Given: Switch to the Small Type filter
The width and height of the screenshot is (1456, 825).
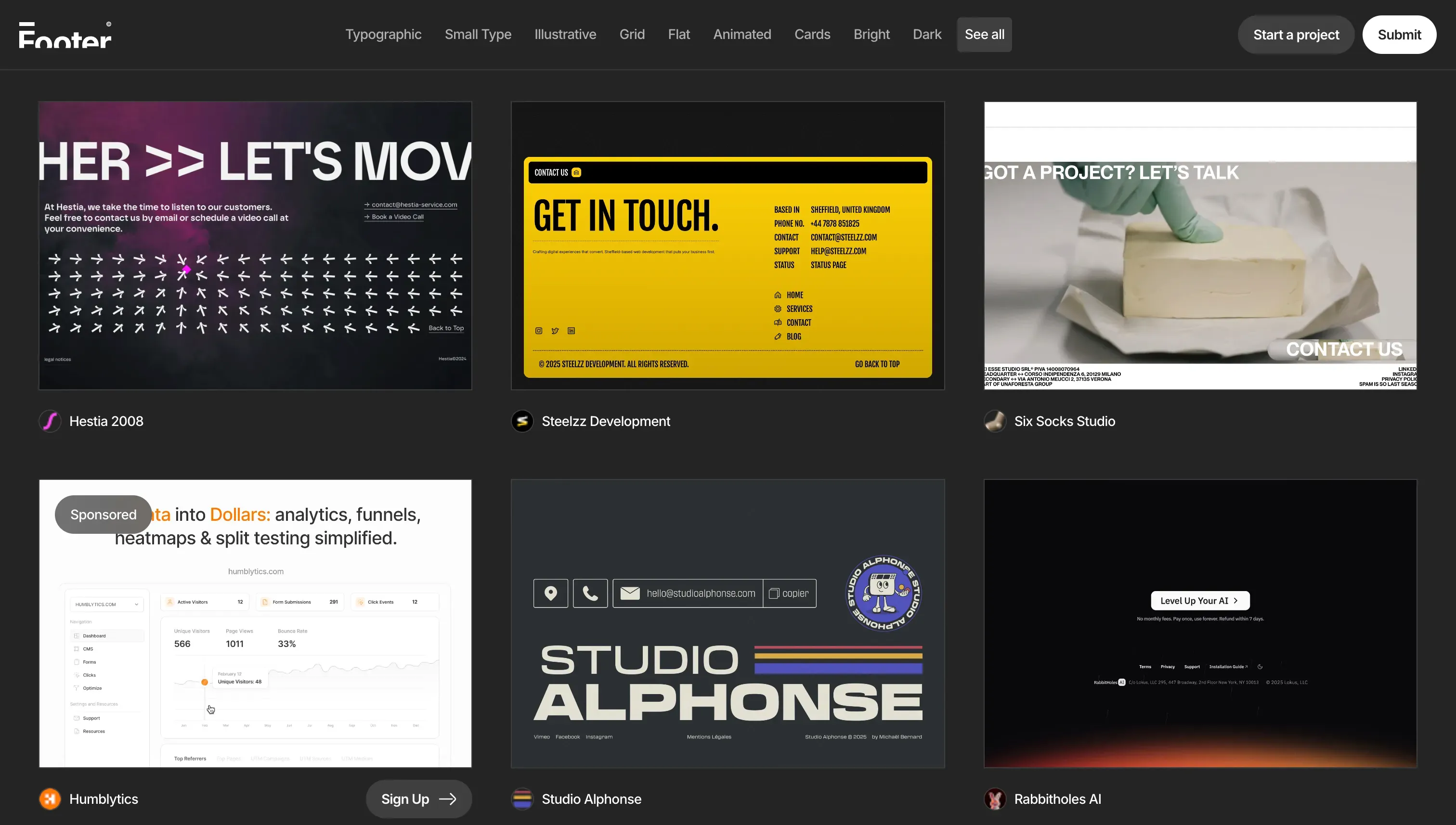Looking at the screenshot, I should [478, 35].
